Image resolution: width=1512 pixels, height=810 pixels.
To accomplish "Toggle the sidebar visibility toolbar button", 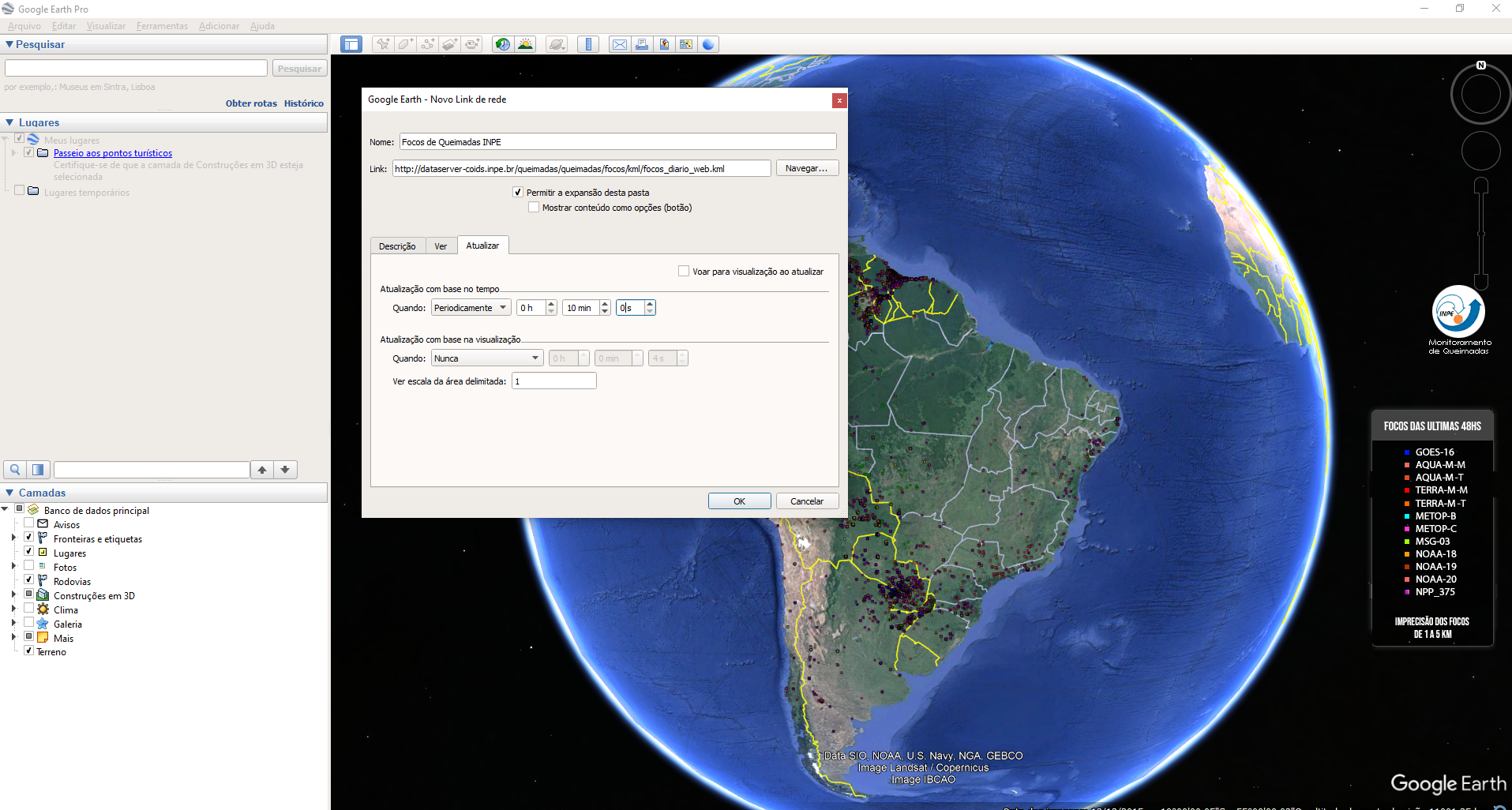I will 351,44.
